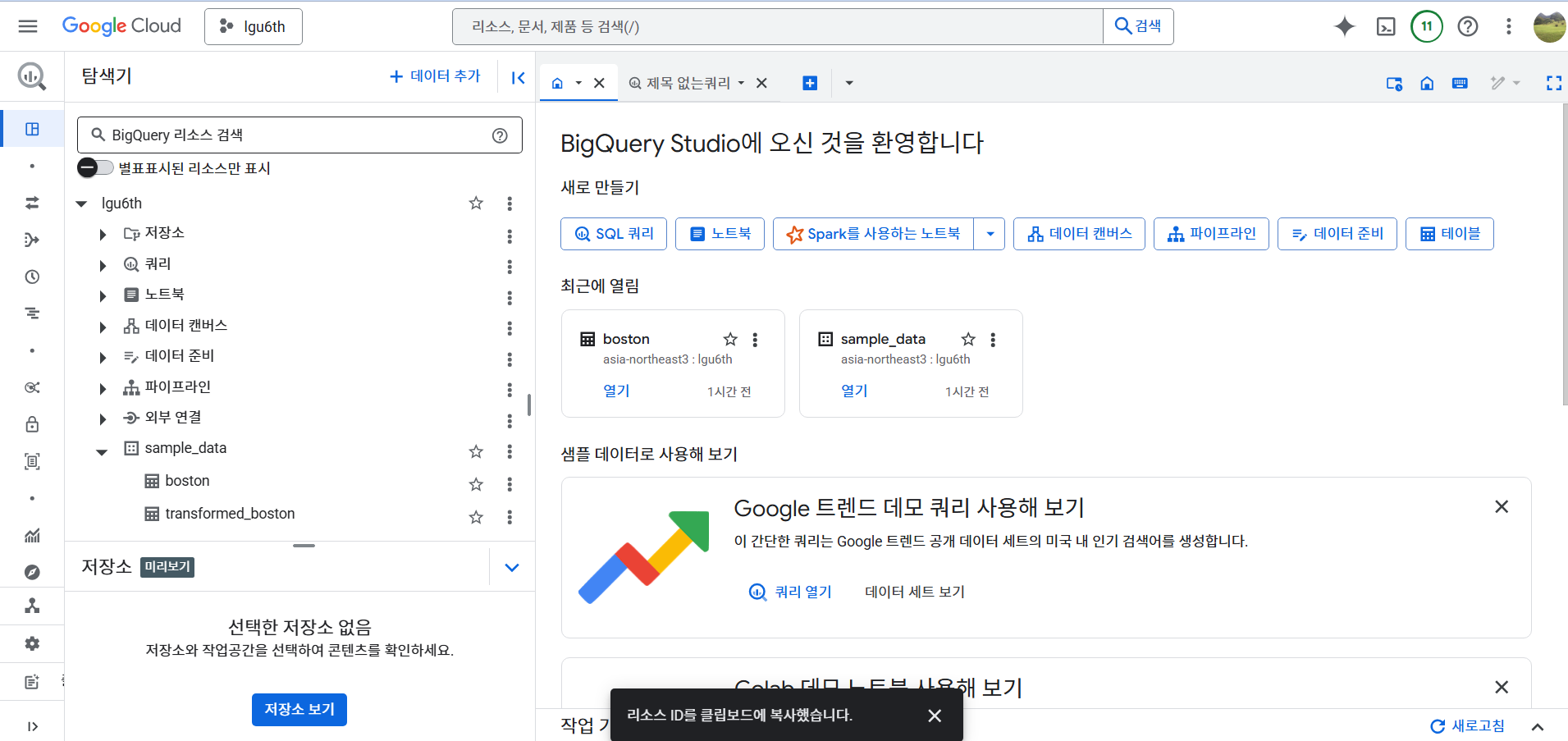Expand the 파이프라인 tree node
The image size is (1568, 741).
point(103,388)
